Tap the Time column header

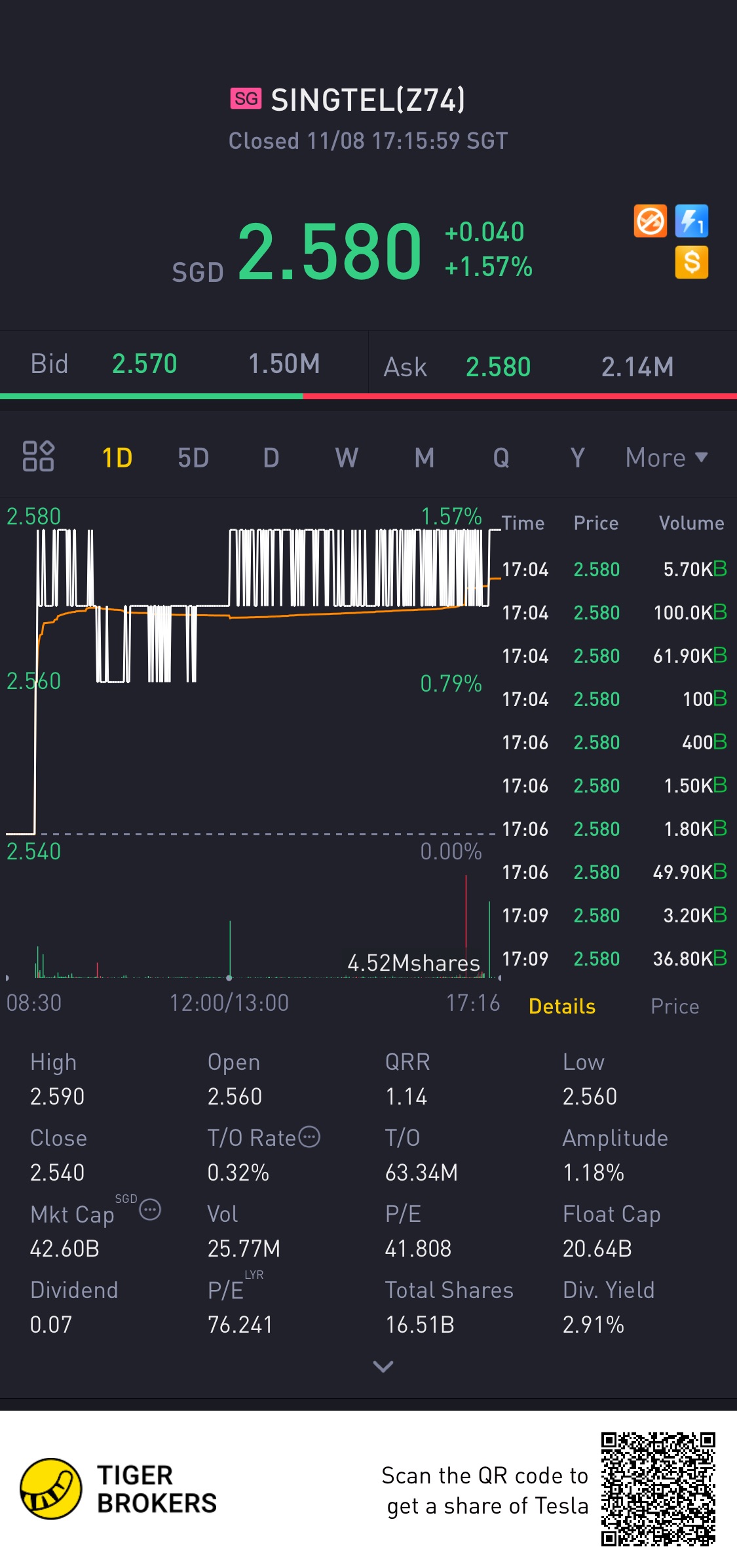(x=523, y=523)
